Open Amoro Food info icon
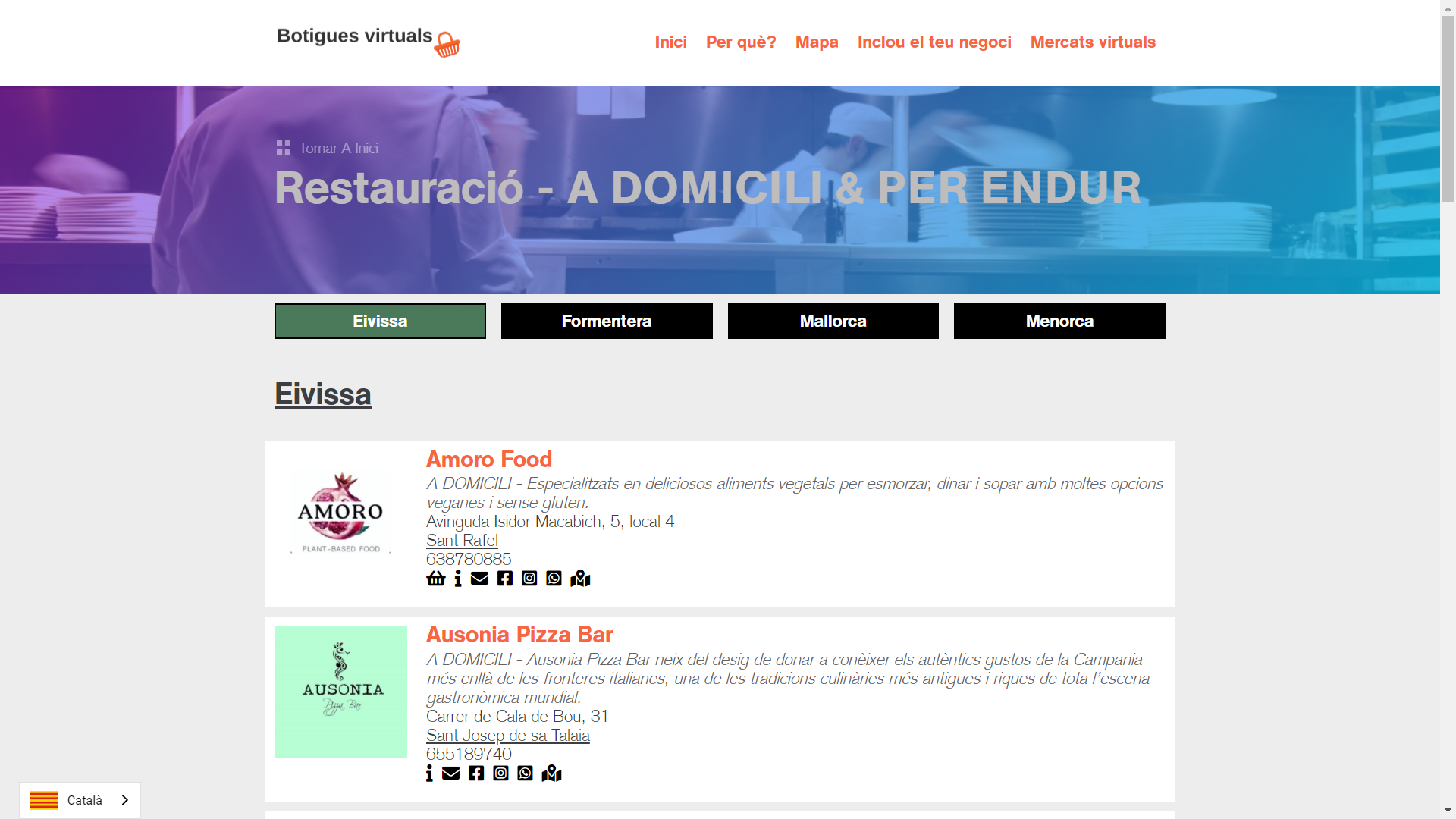 [458, 579]
